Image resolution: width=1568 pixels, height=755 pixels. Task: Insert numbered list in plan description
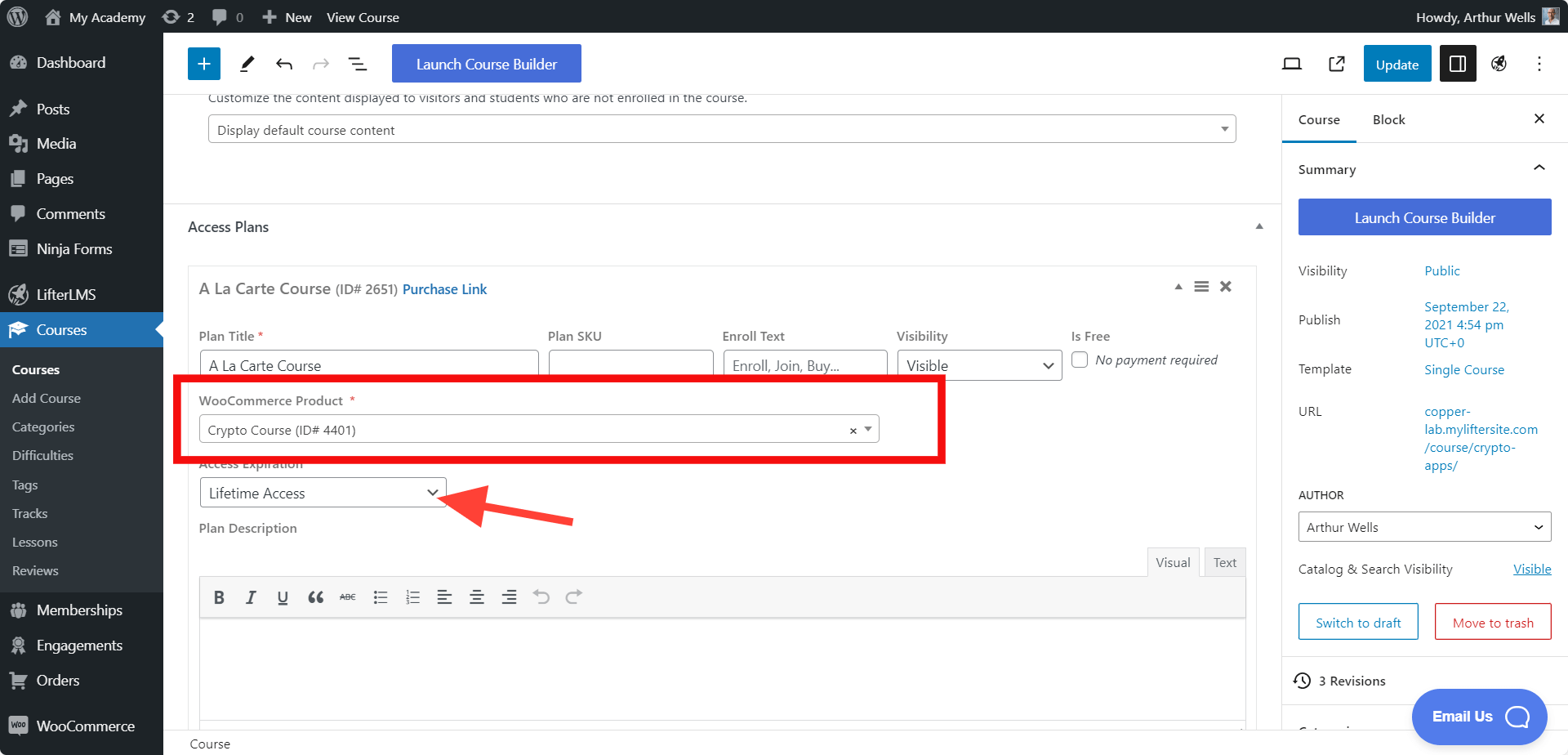click(x=412, y=597)
